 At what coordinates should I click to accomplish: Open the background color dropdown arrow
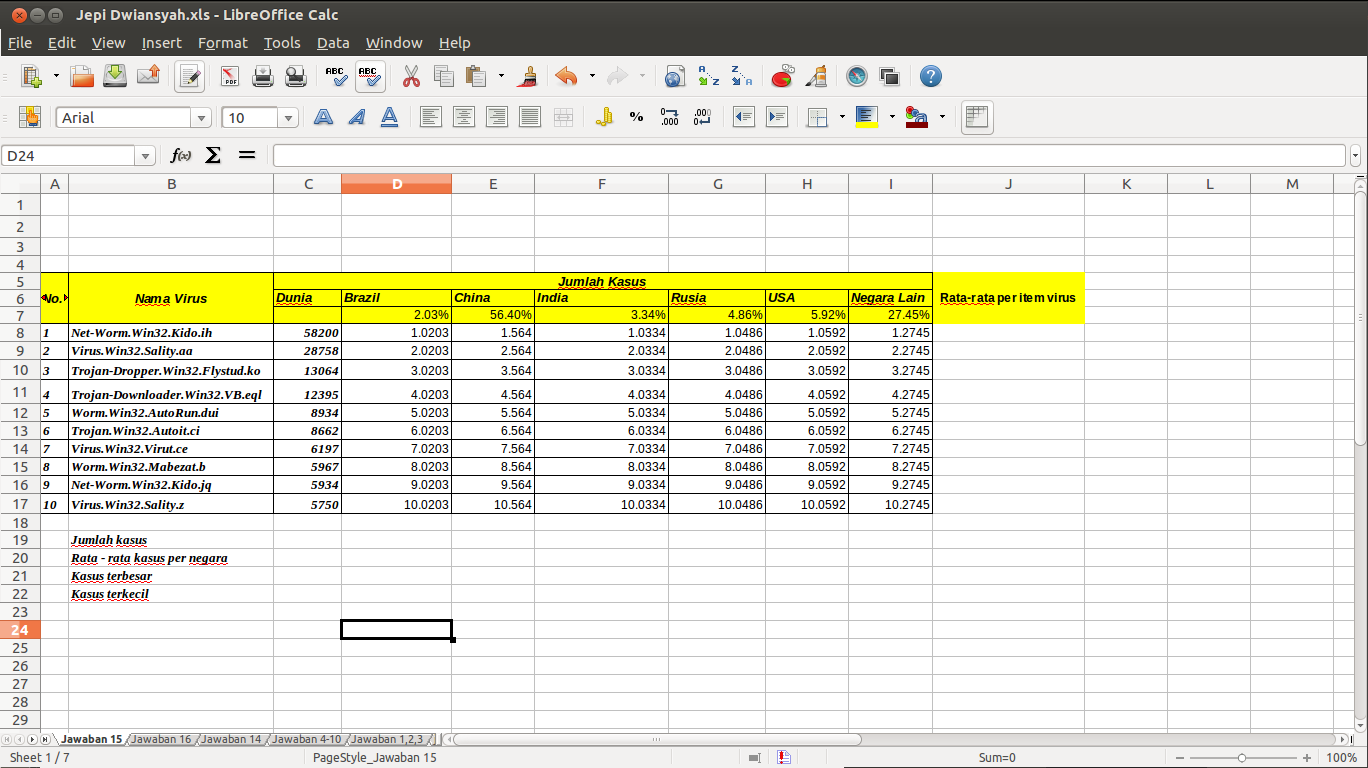pos(890,117)
